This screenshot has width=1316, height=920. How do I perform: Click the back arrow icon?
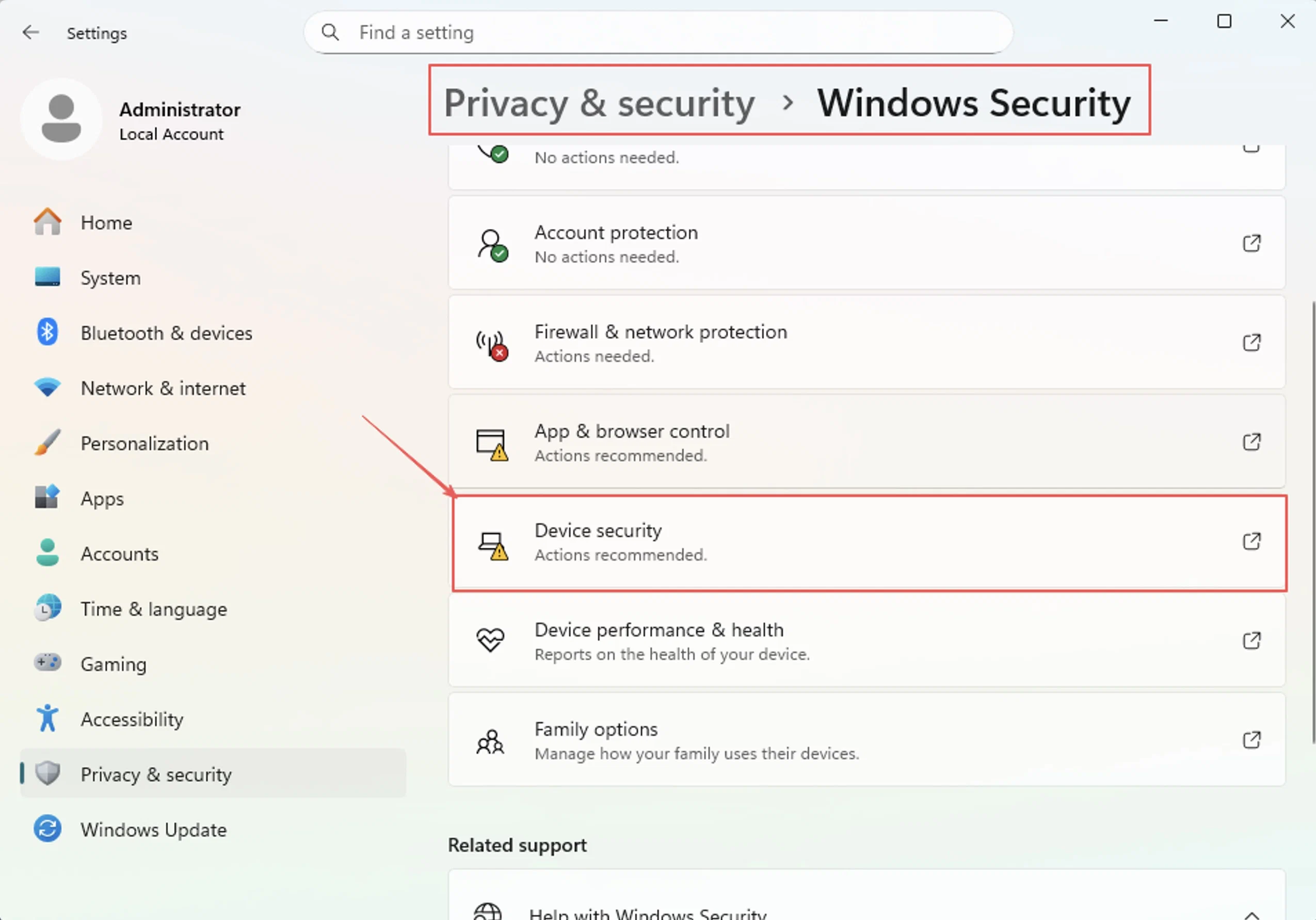pos(31,33)
